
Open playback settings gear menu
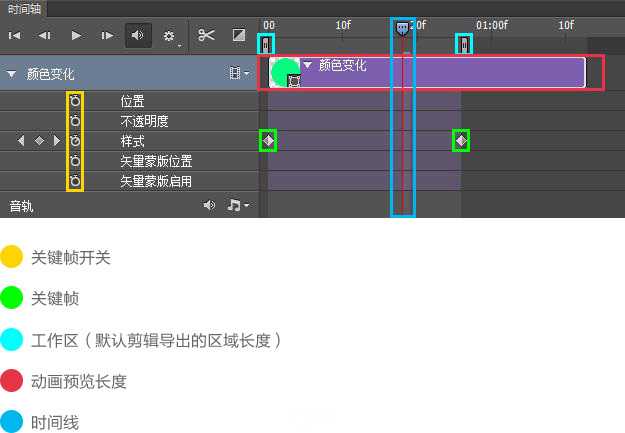[169, 36]
